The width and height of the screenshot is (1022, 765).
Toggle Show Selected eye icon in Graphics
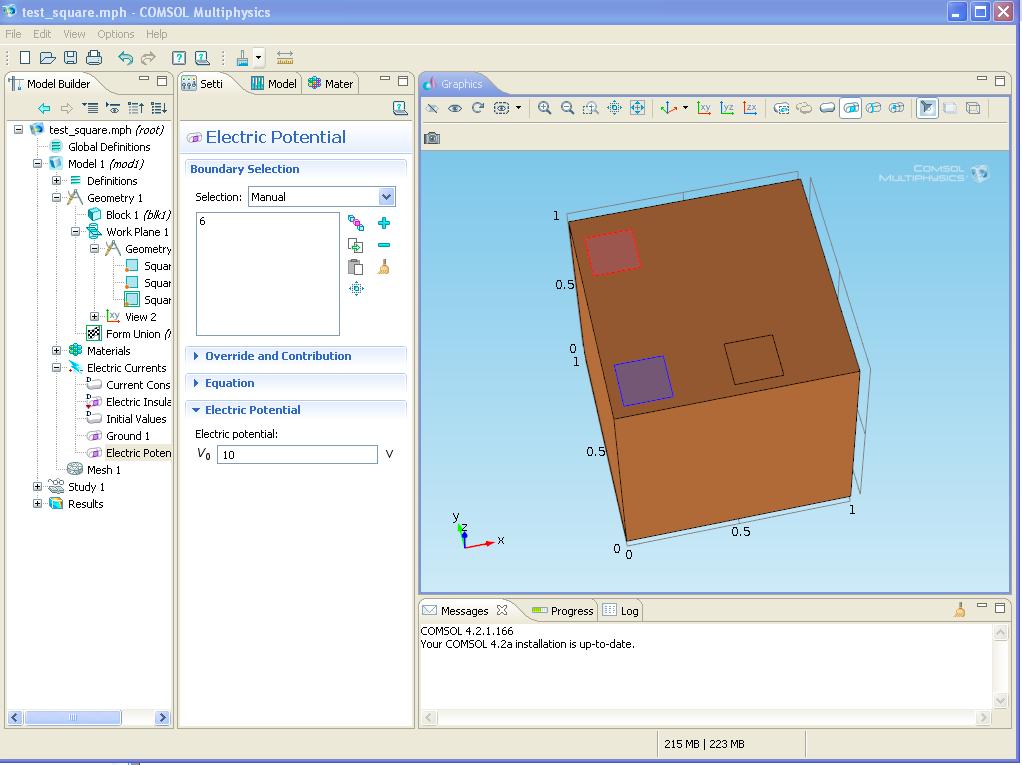pos(455,108)
